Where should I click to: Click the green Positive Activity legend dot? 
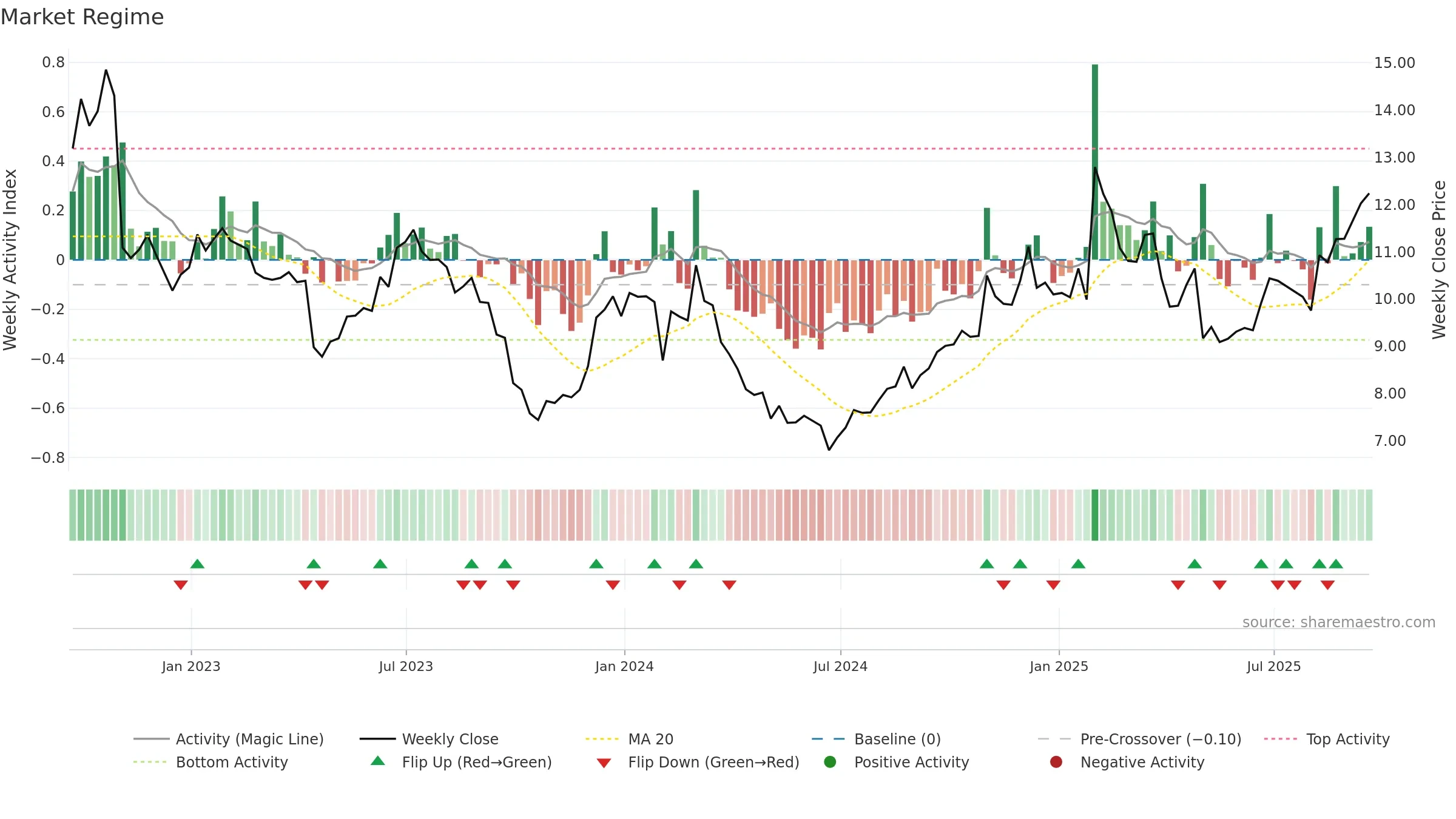coord(831,762)
